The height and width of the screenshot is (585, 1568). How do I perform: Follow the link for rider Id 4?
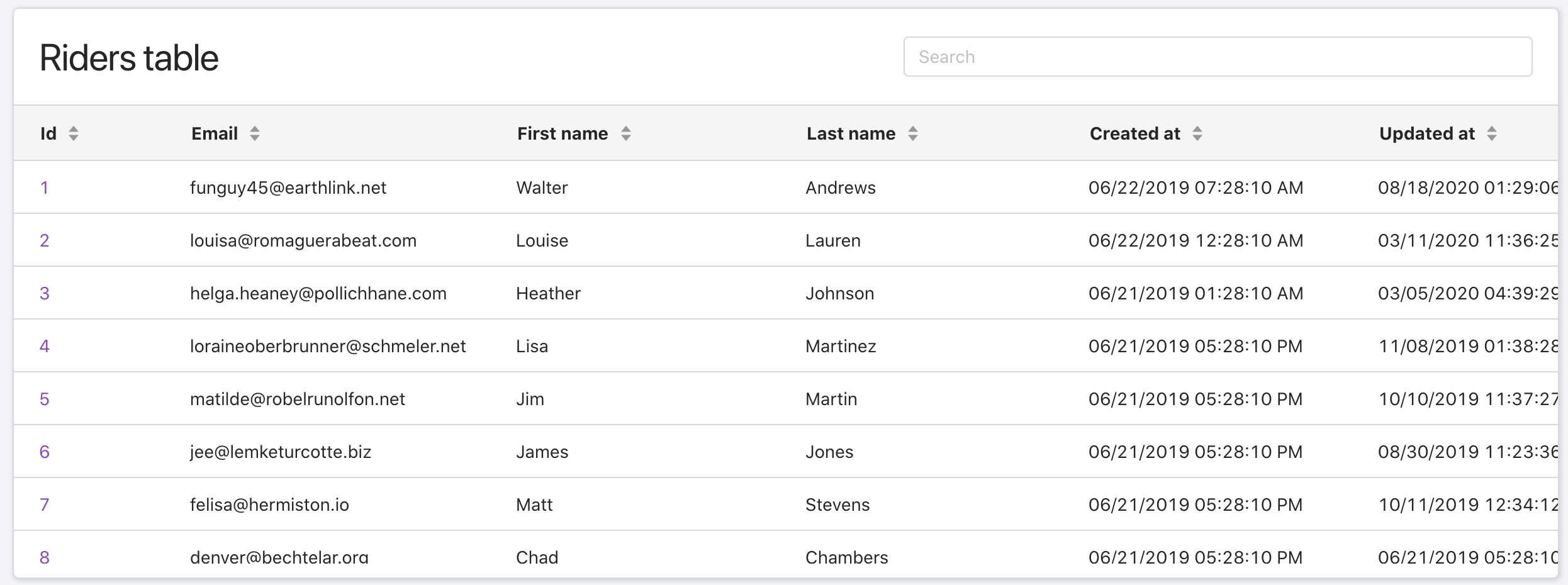coord(45,346)
